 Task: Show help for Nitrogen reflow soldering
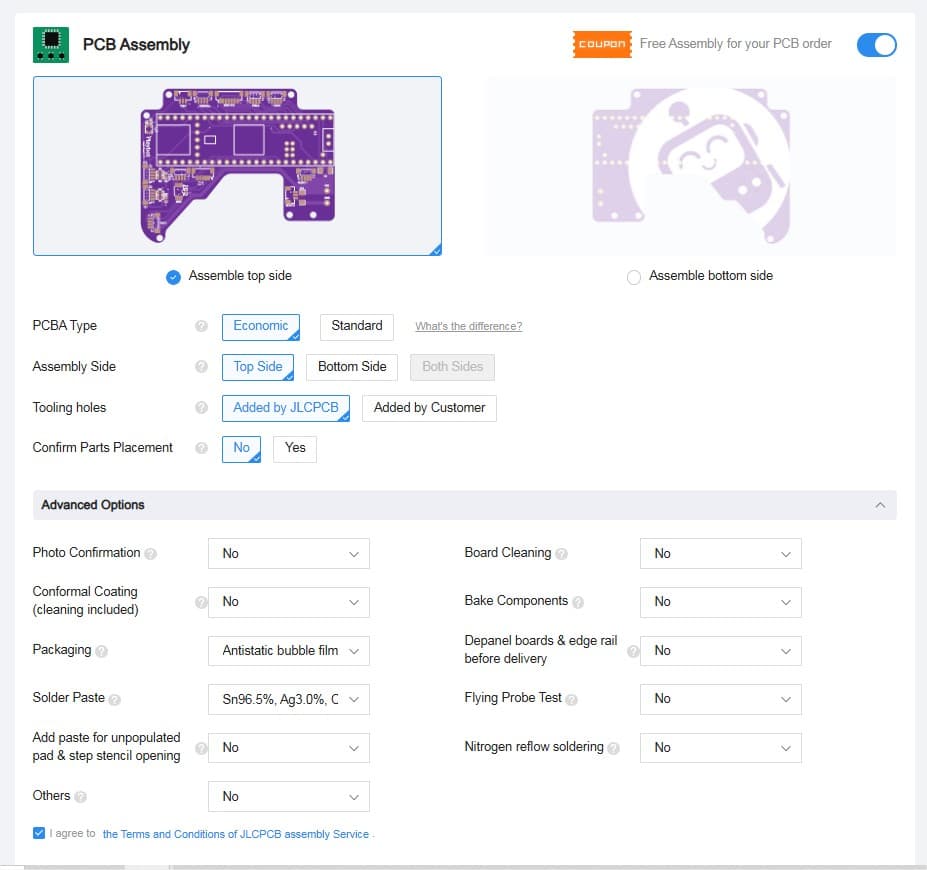(x=614, y=748)
